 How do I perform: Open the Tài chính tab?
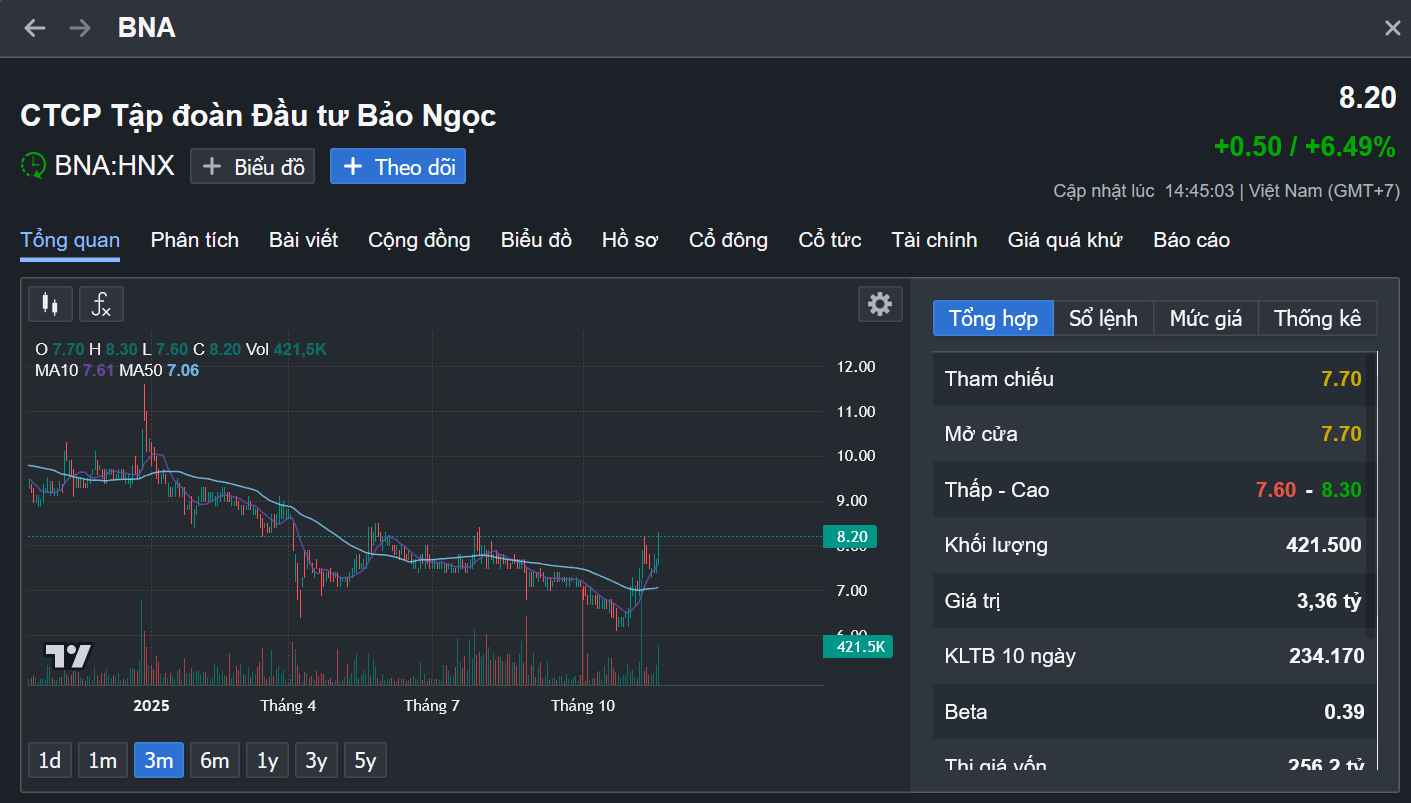[934, 240]
